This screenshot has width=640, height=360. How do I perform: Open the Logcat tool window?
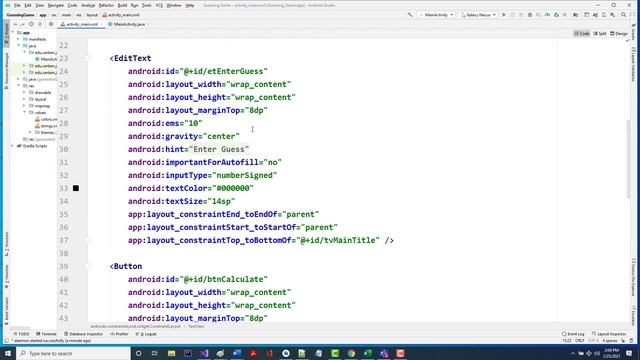click(146, 334)
